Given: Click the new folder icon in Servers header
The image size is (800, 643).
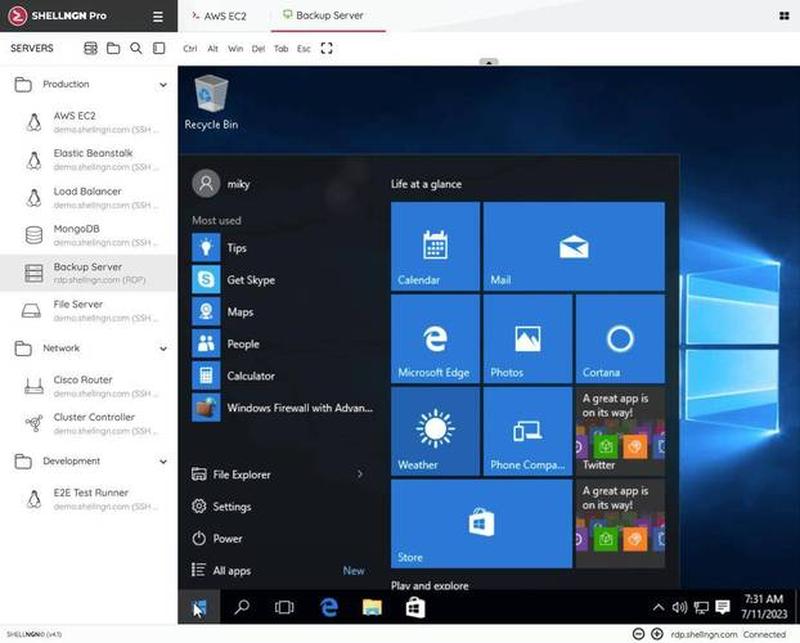Looking at the screenshot, I should [x=113, y=48].
